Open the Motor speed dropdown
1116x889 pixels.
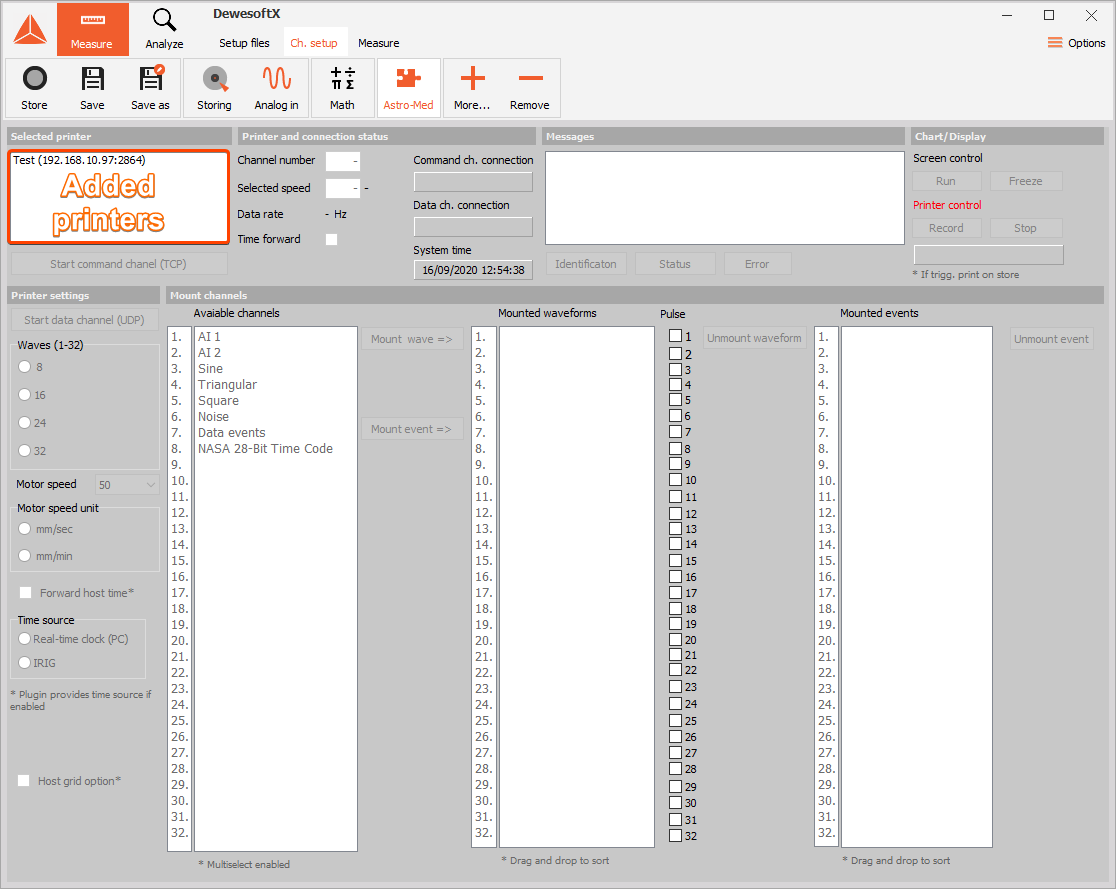[x=127, y=485]
